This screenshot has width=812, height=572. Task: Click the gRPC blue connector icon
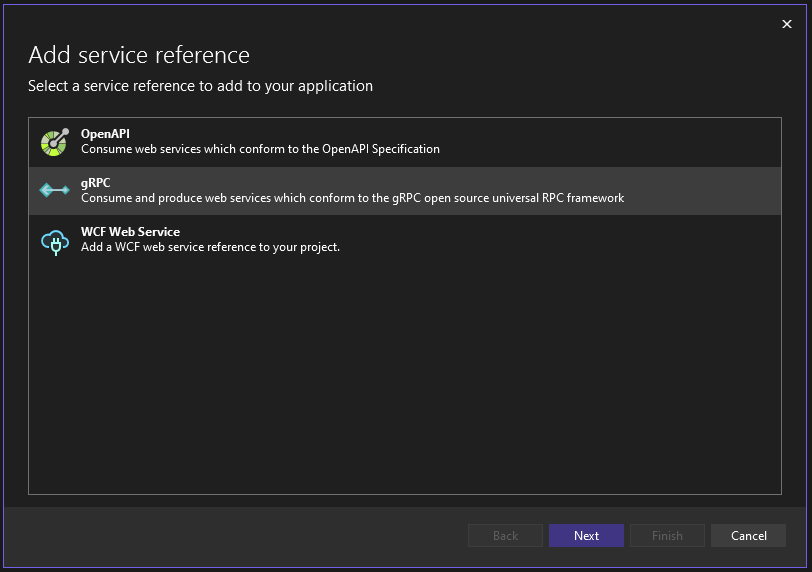[x=54, y=190]
